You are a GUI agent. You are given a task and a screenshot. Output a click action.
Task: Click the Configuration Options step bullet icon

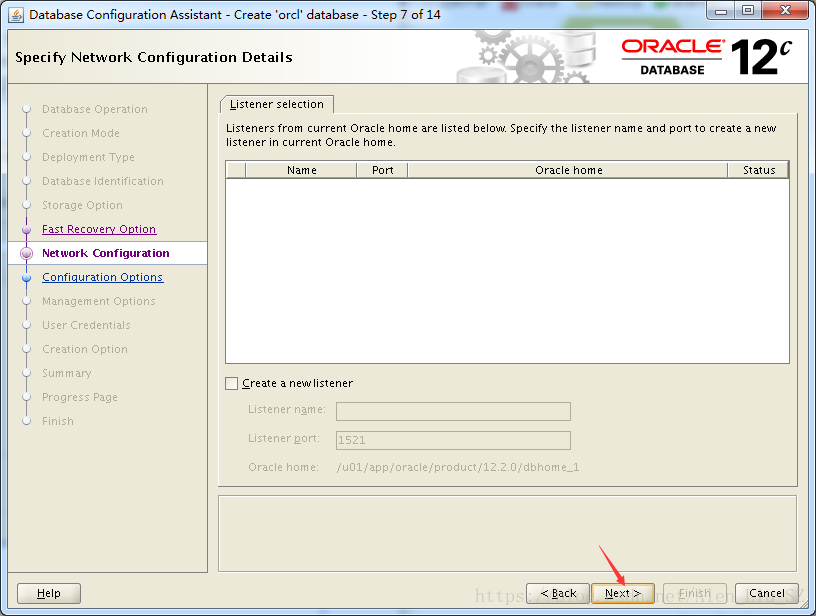click(x=27, y=277)
